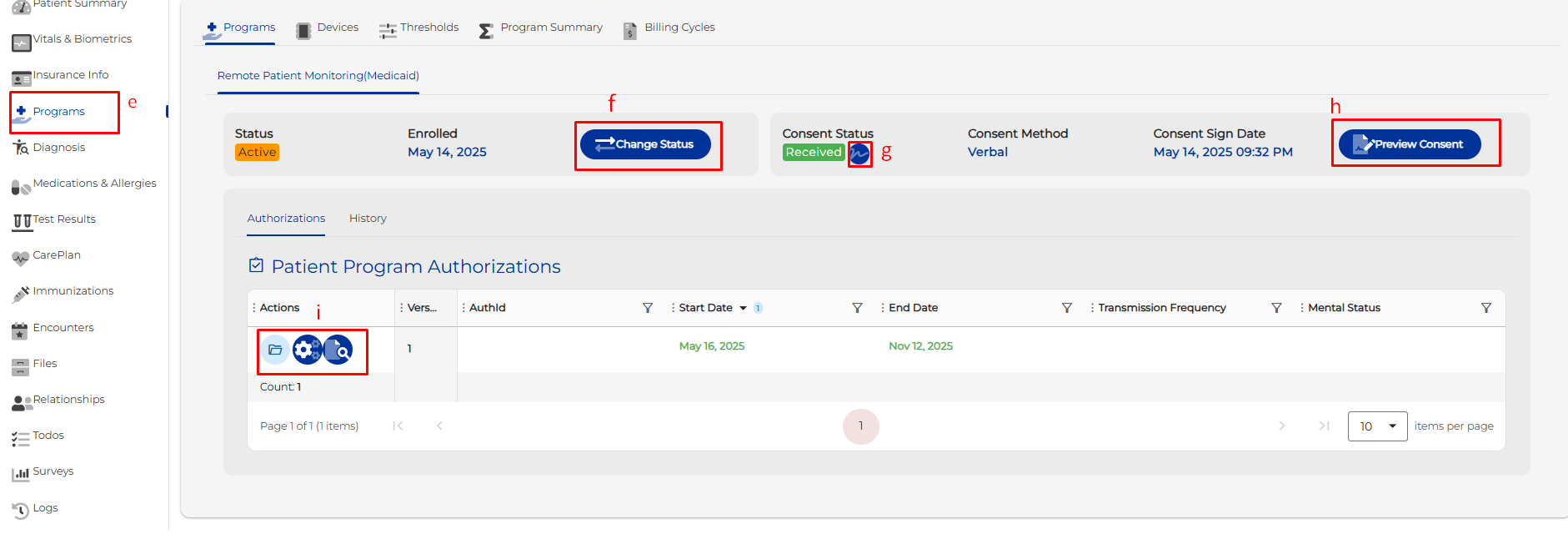The width and height of the screenshot is (1568, 534).
Task: Open the items per page dropdown
Action: click(1377, 426)
